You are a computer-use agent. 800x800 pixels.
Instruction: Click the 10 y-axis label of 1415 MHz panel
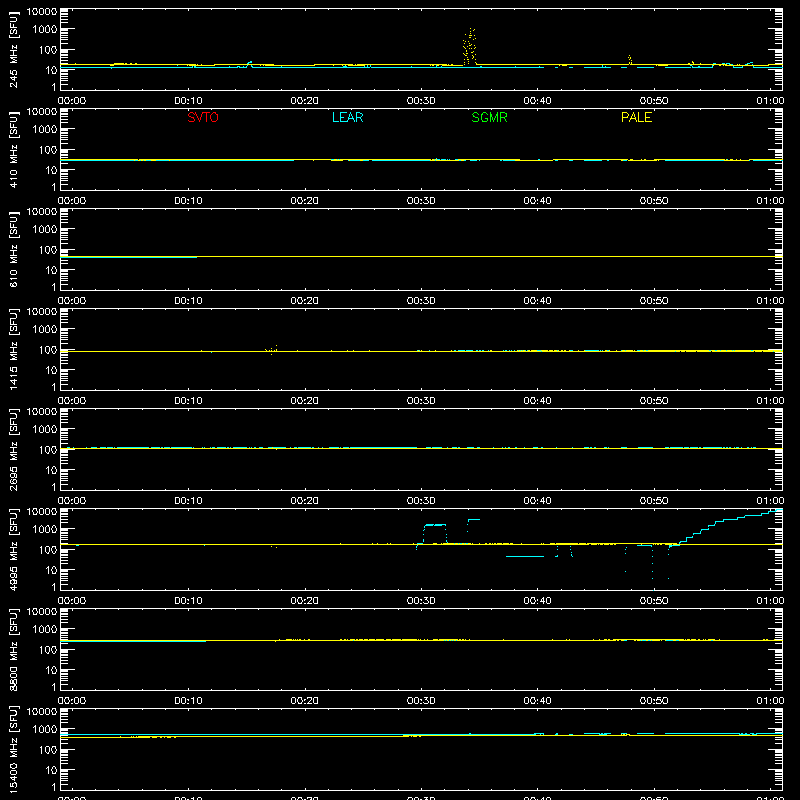pyautogui.click(x=51, y=370)
